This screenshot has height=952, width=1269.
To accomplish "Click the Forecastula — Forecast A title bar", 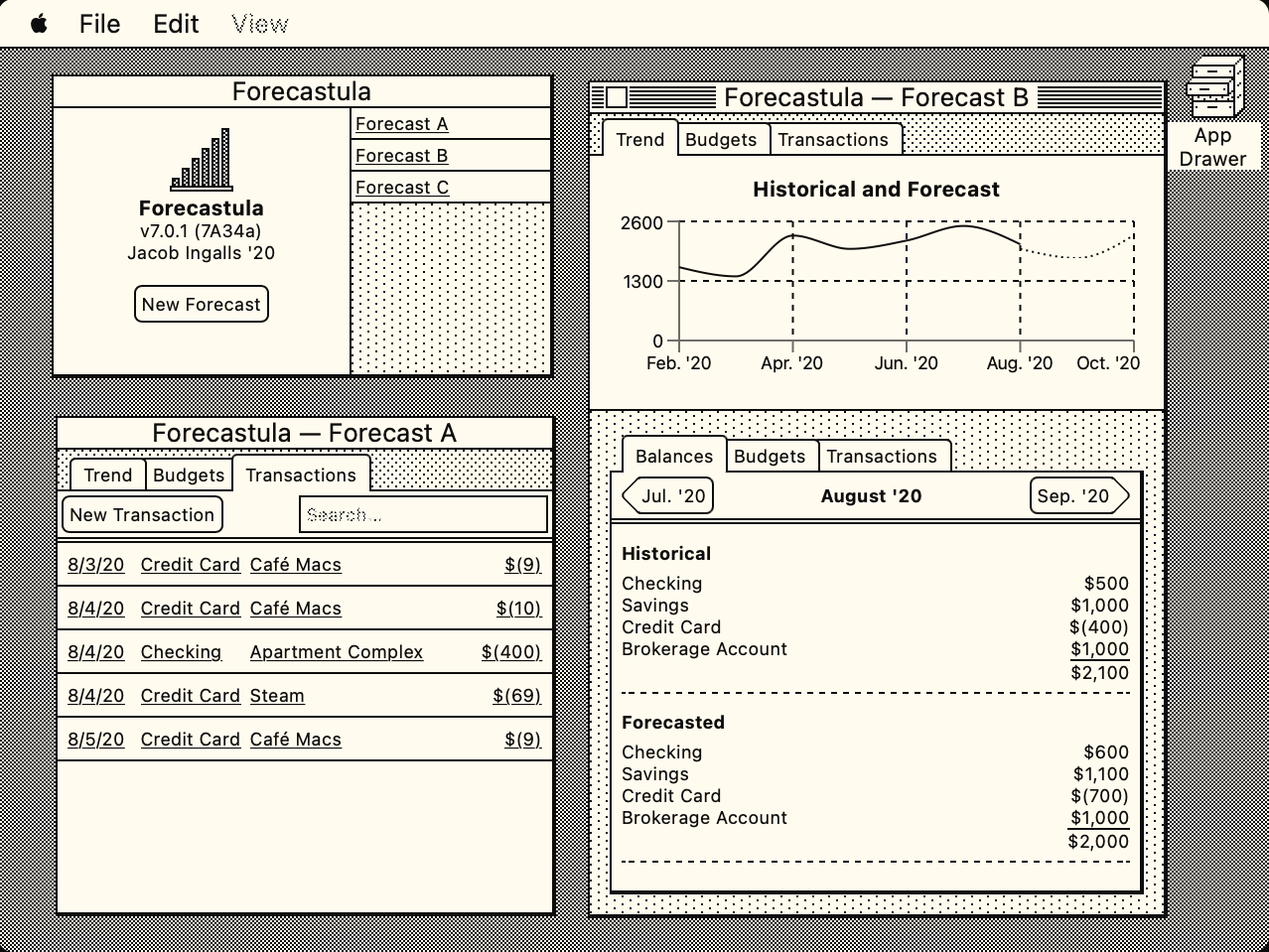I will [304, 433].
